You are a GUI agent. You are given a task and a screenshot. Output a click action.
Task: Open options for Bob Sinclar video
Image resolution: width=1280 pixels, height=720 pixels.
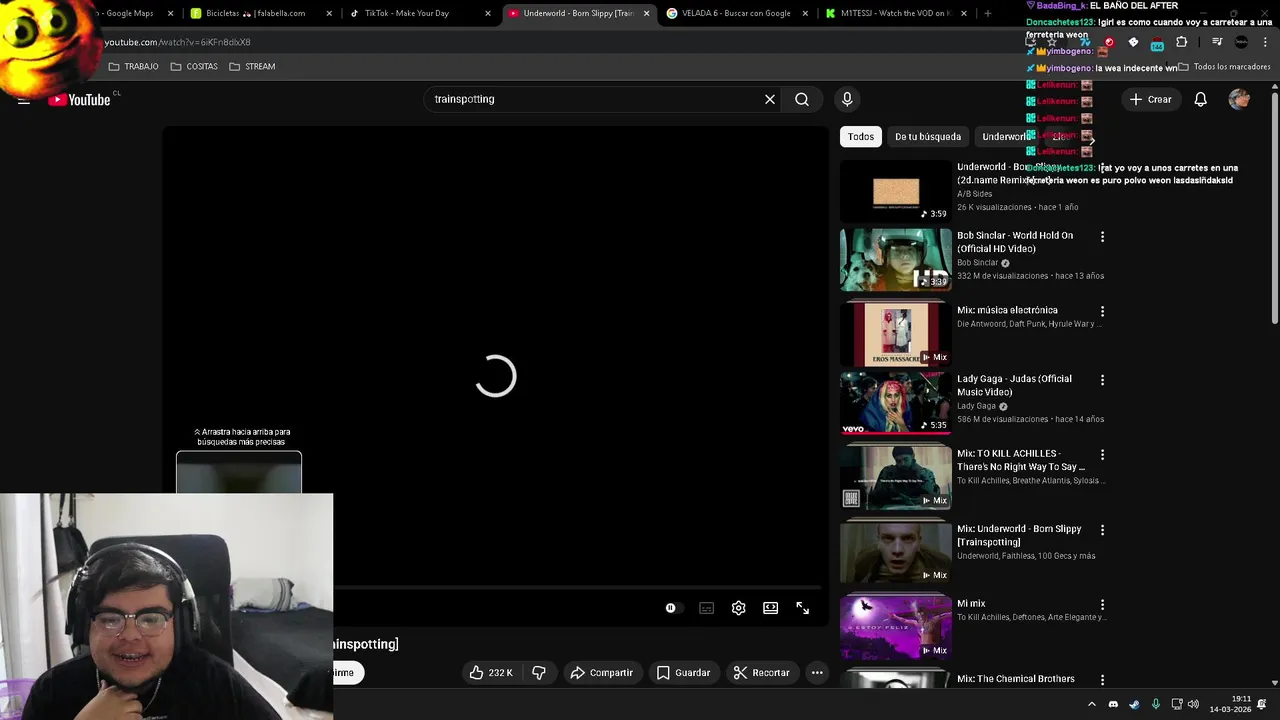point(1102,237)
